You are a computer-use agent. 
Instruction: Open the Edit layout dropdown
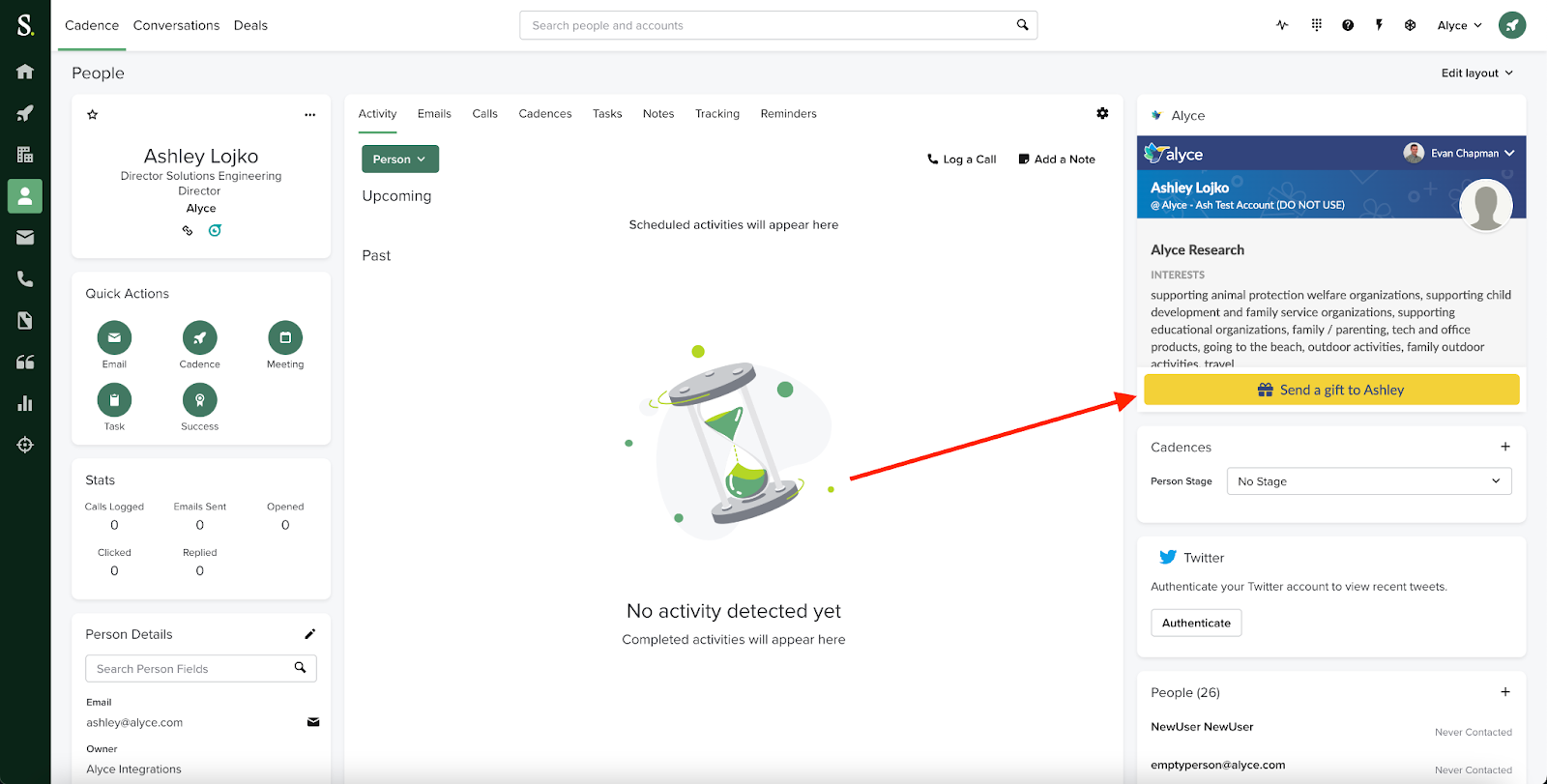(x=1477, y=73)
